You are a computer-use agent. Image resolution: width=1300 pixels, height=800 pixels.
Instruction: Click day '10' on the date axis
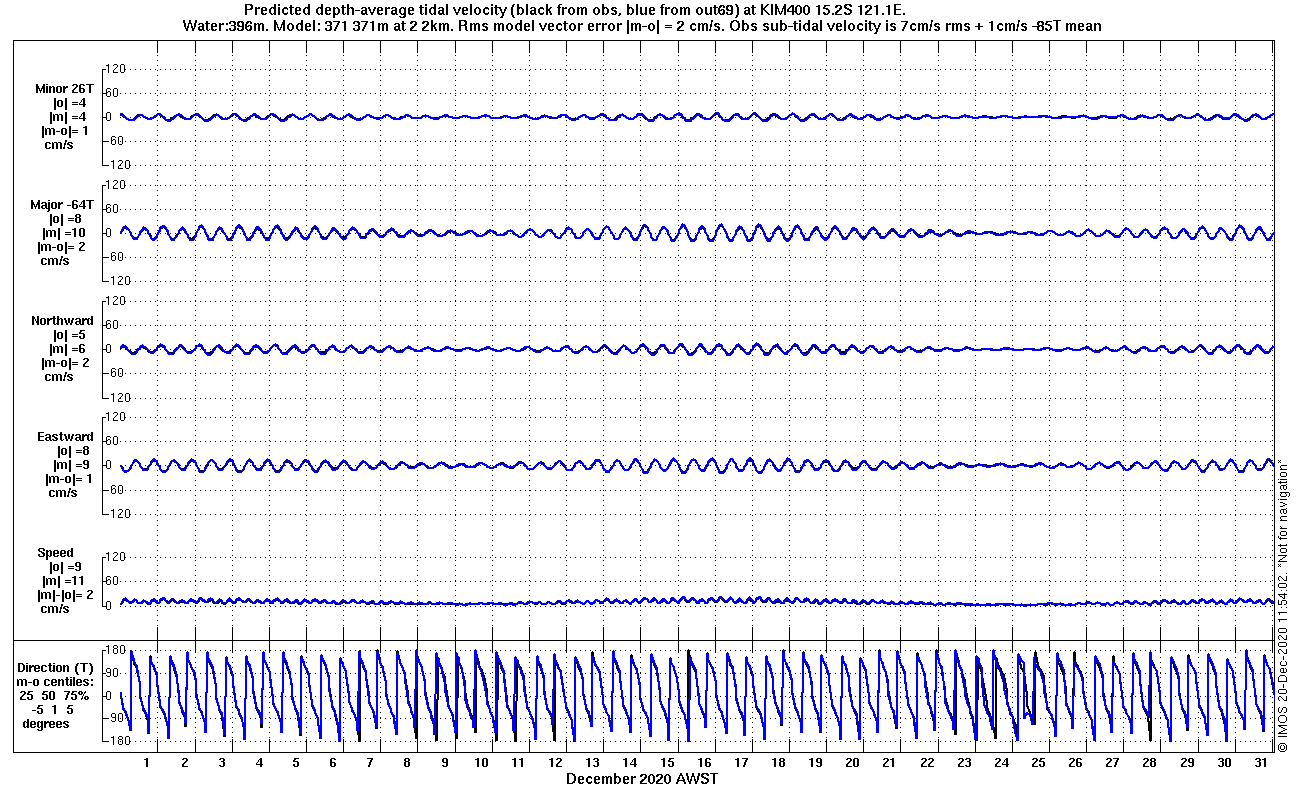(481, 763)
